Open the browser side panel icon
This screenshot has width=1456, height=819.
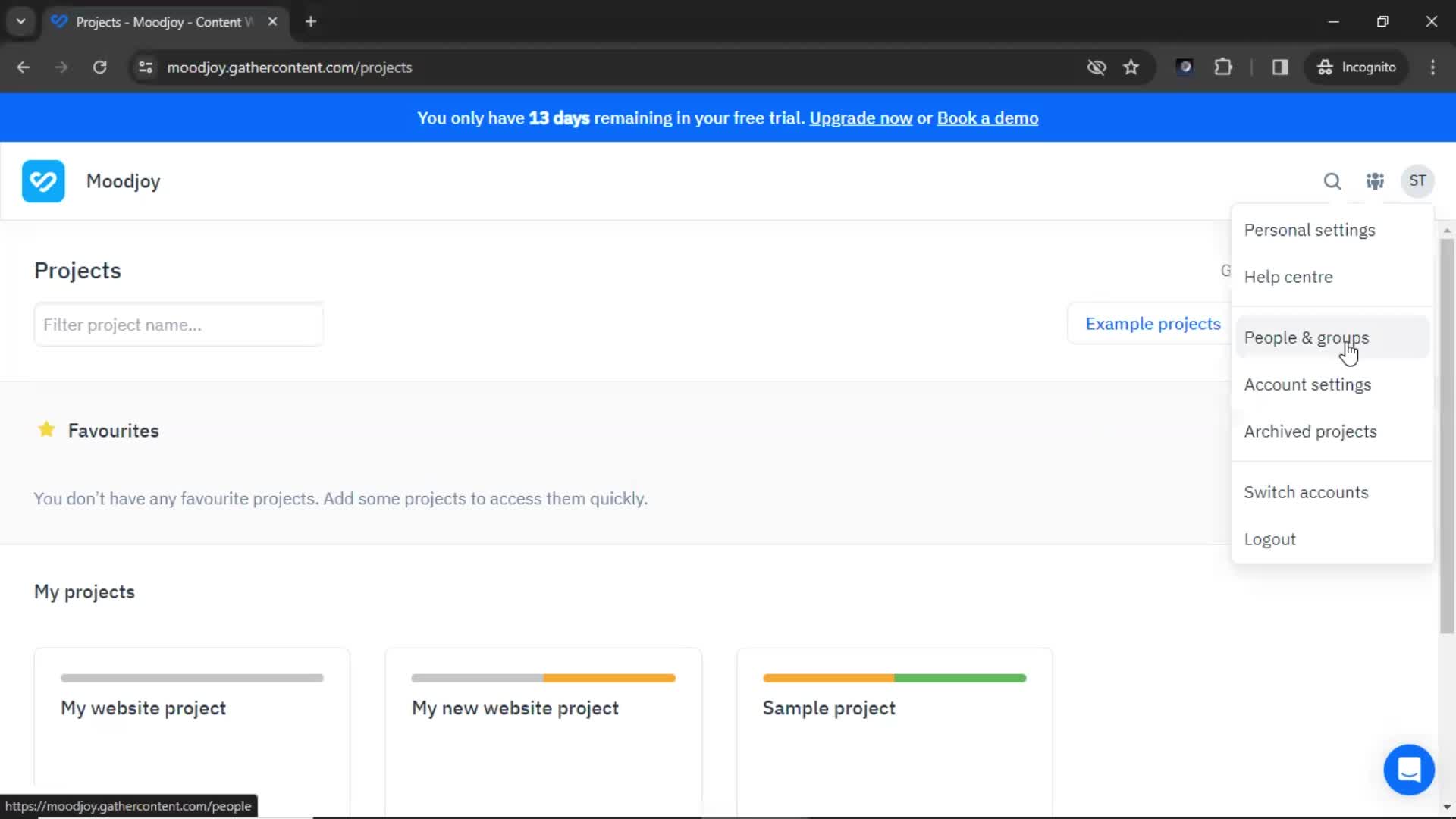point(1280,67)
